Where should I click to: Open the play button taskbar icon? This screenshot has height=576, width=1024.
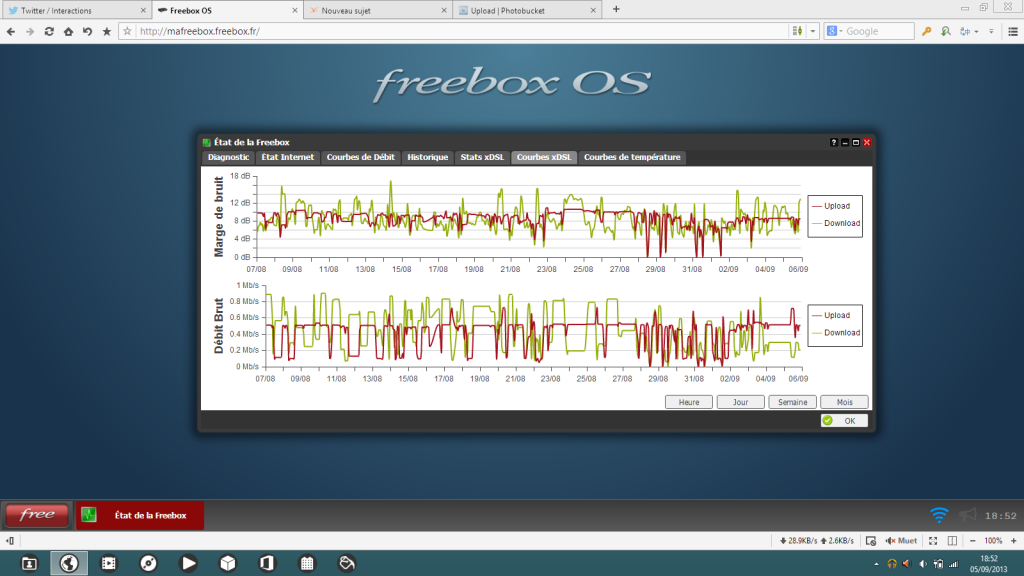tap(189, 563)
